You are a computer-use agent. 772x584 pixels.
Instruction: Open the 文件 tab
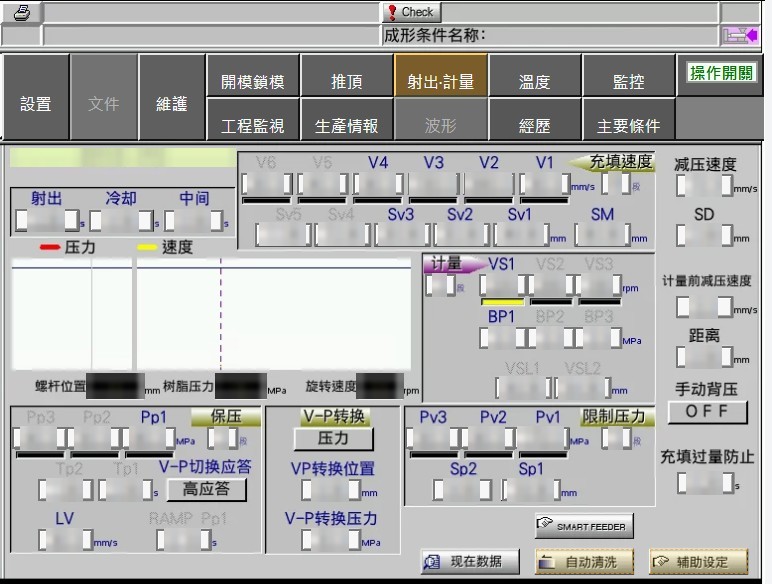coord(103,97)
